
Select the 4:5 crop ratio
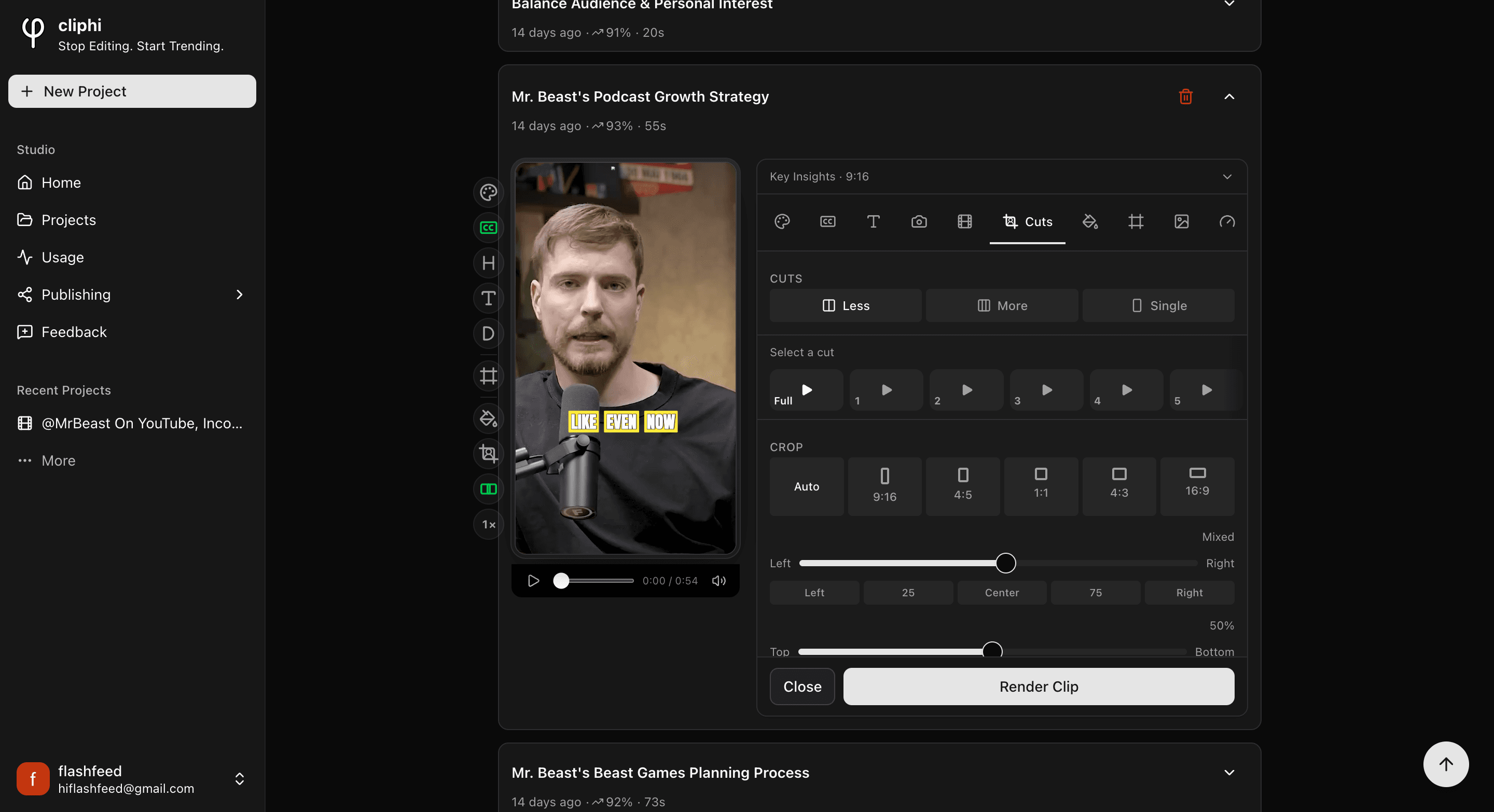(x=963, y=487)
